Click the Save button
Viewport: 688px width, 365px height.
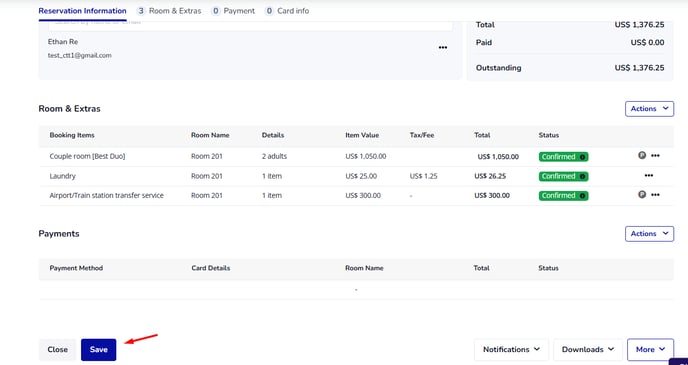(x=99, y=350)
